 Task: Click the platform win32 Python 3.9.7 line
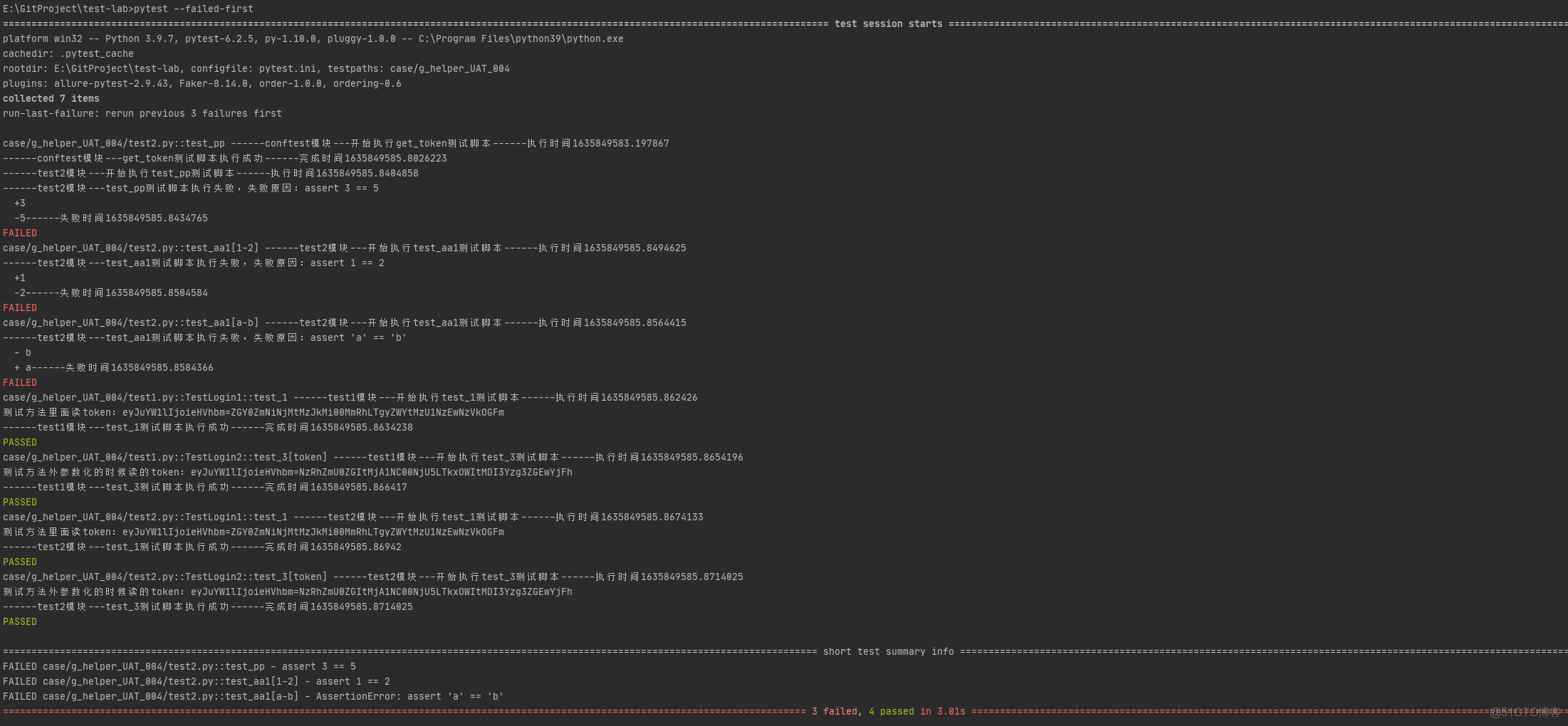pos(313,38)
